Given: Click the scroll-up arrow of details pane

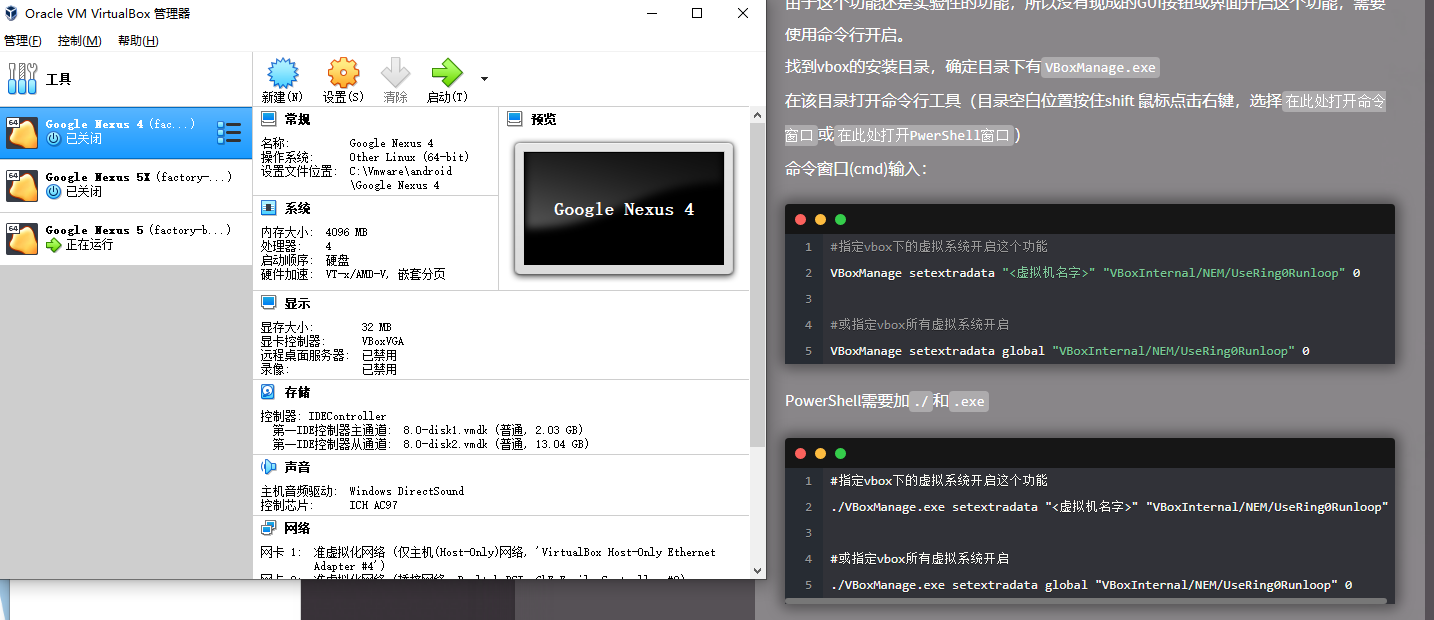Looking at the screenshot, I should click(x=758, y=115).
